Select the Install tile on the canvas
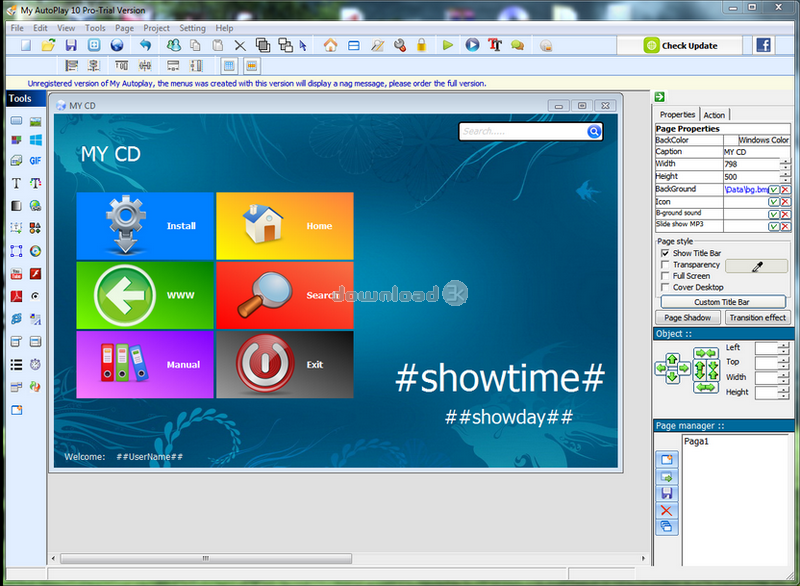This screenshot has height=586, width=800. (145, 226)
